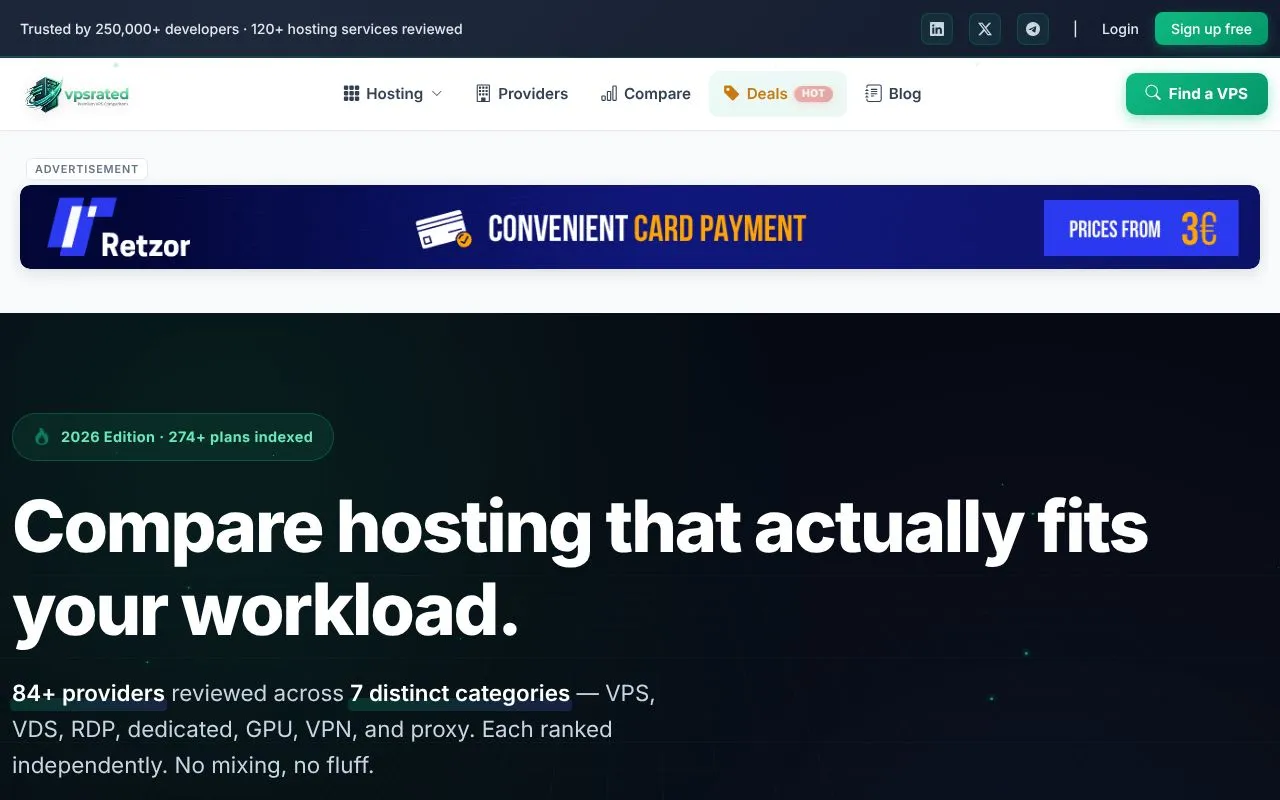Open the Blog menu item
1280x800 pixels.
coord(893,94)
